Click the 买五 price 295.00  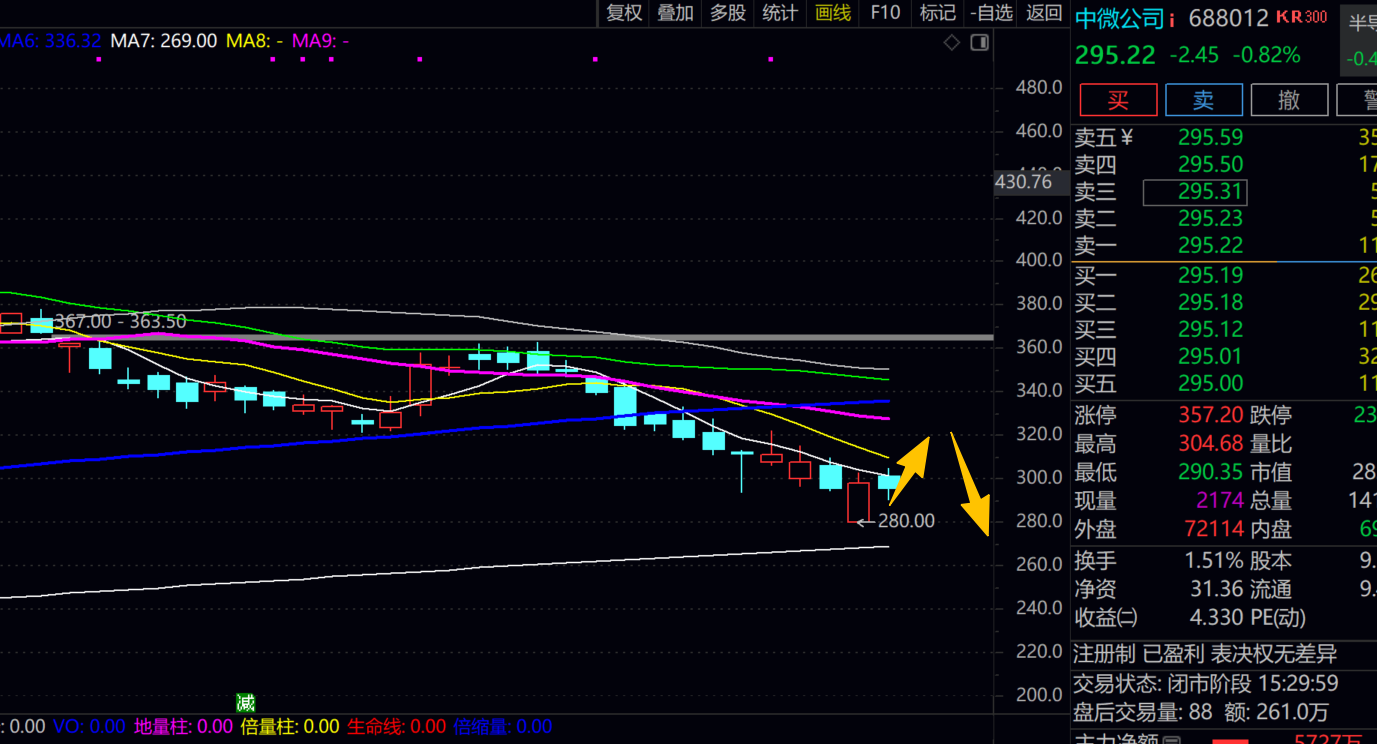pyautogui.click(x=1210, y=384)
